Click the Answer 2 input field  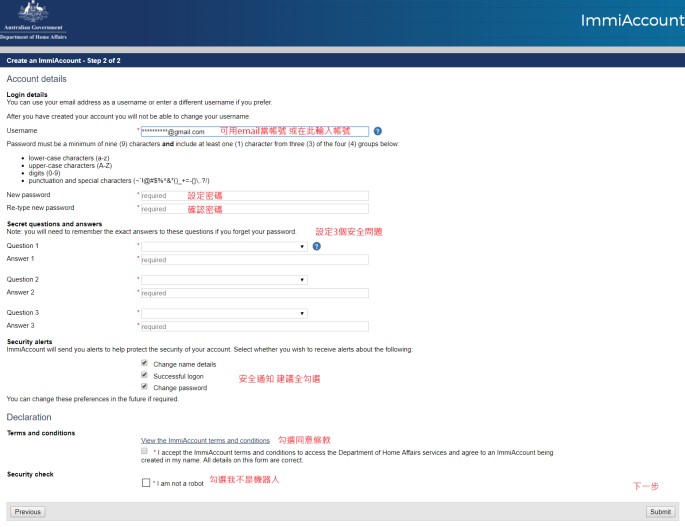[x=255, y=293]
